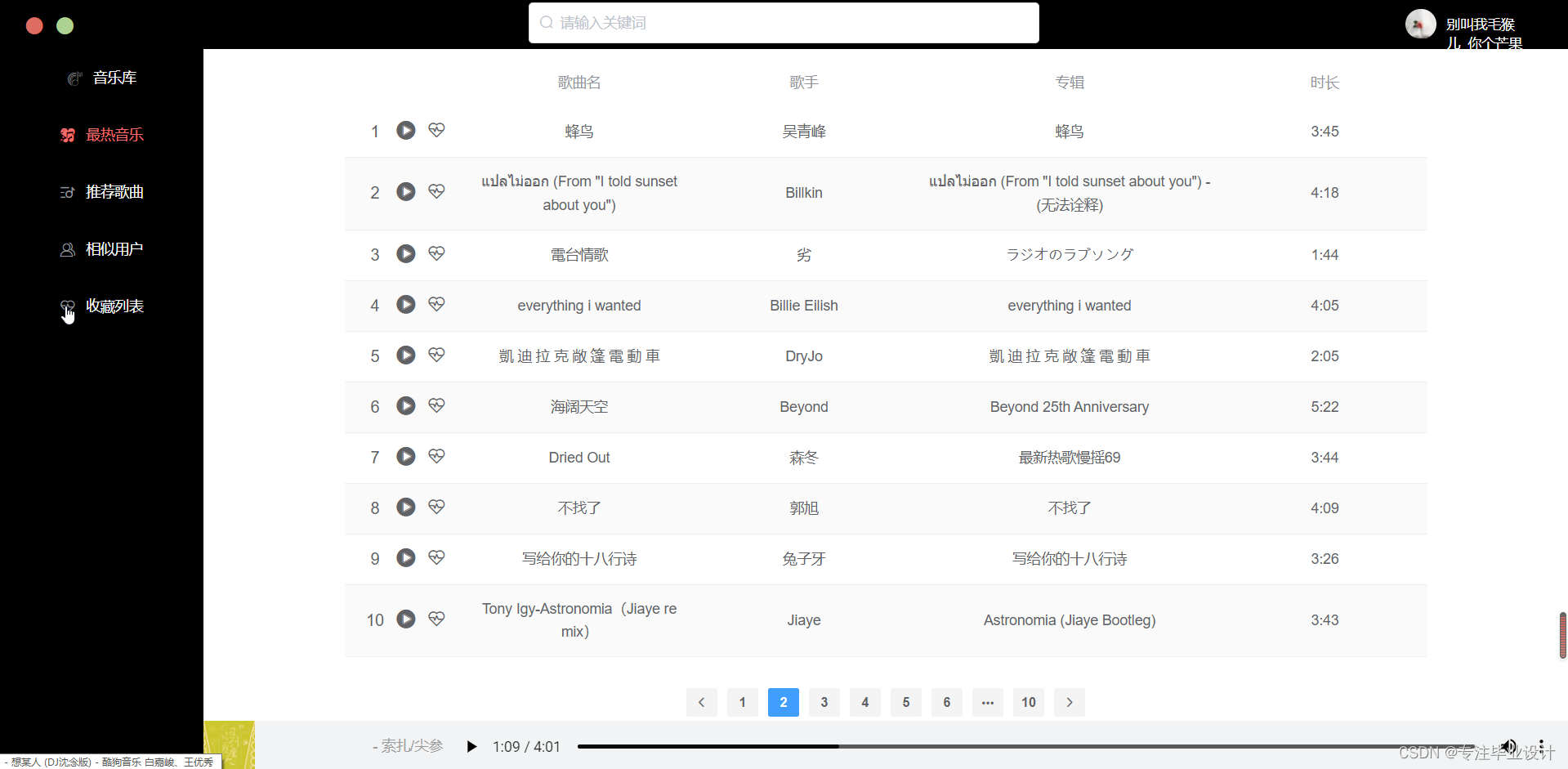Play the Billkin song in row 2

point(406,191)
